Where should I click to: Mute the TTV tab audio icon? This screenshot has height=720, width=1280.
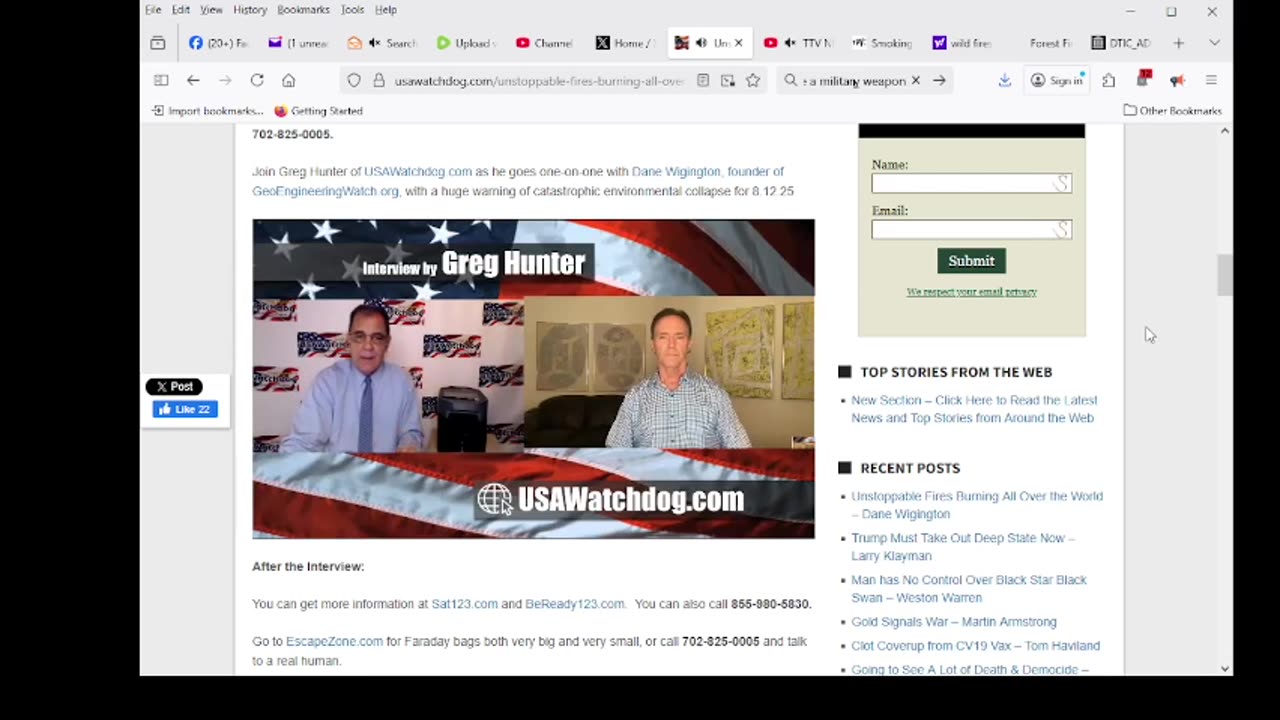pos(790,43)
